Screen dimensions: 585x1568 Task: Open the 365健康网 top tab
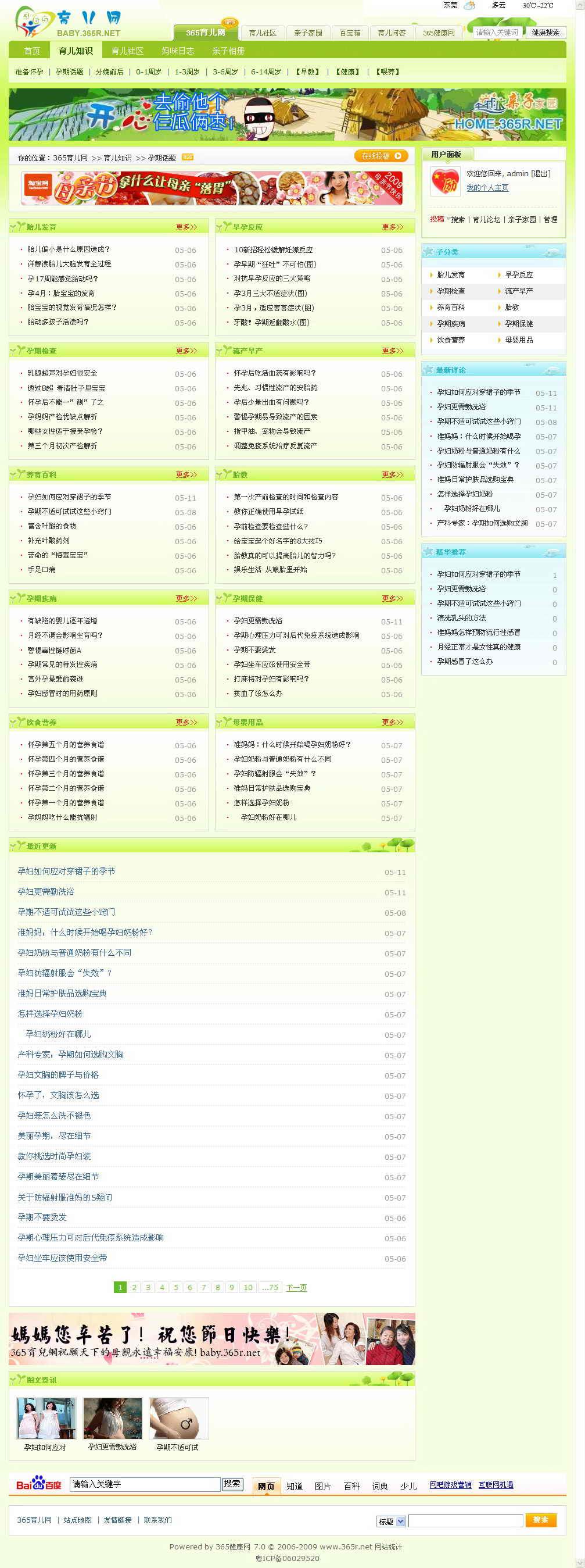point(439,33)
